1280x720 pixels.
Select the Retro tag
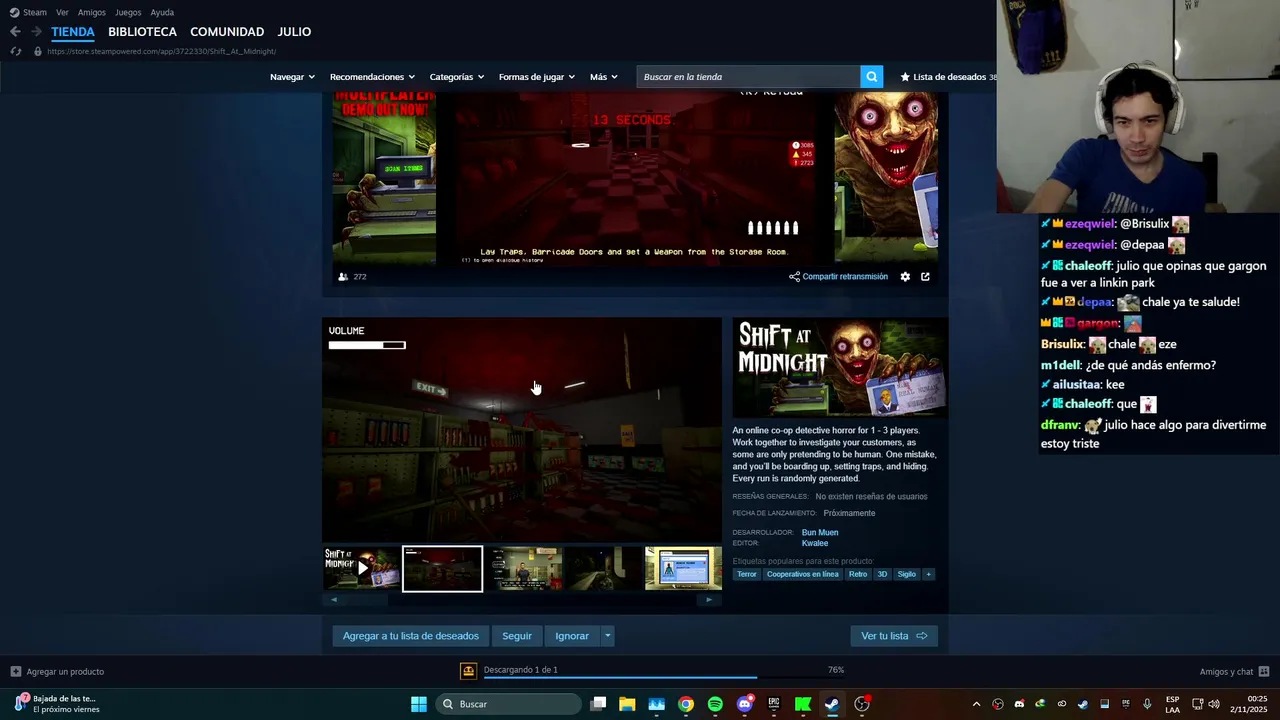click(858, 574)
